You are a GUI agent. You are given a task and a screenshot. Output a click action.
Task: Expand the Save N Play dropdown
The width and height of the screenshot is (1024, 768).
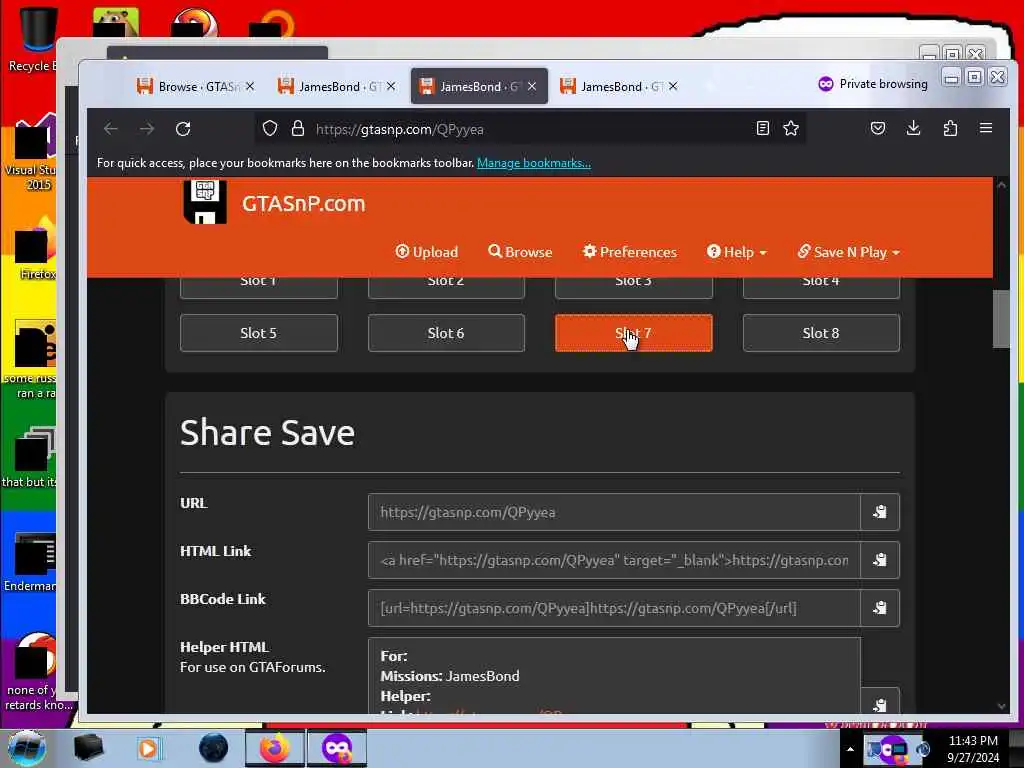pyautogui.click(x=848, y=252)
